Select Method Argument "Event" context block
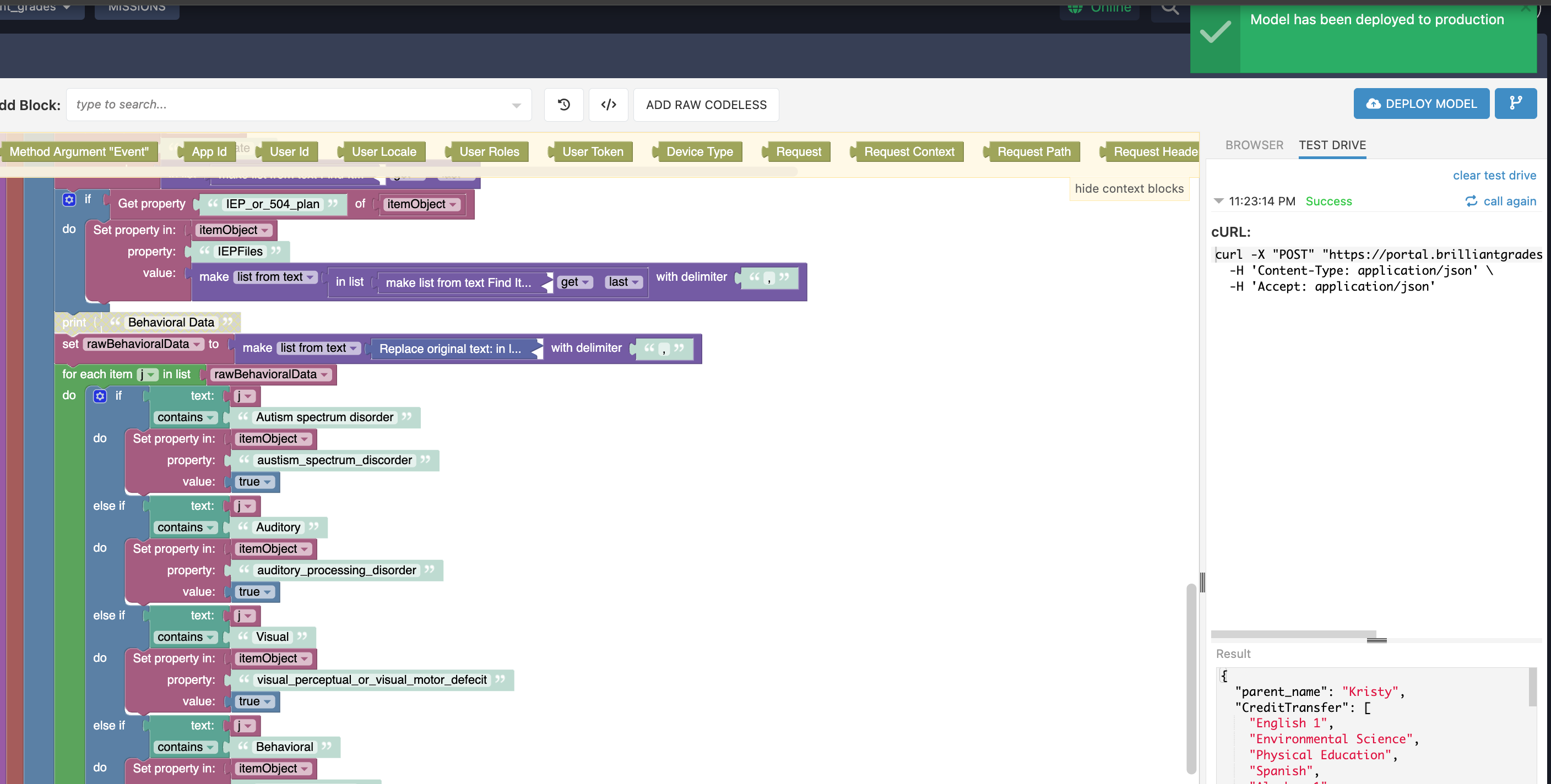1551x784 pixels. coord(79,151)
